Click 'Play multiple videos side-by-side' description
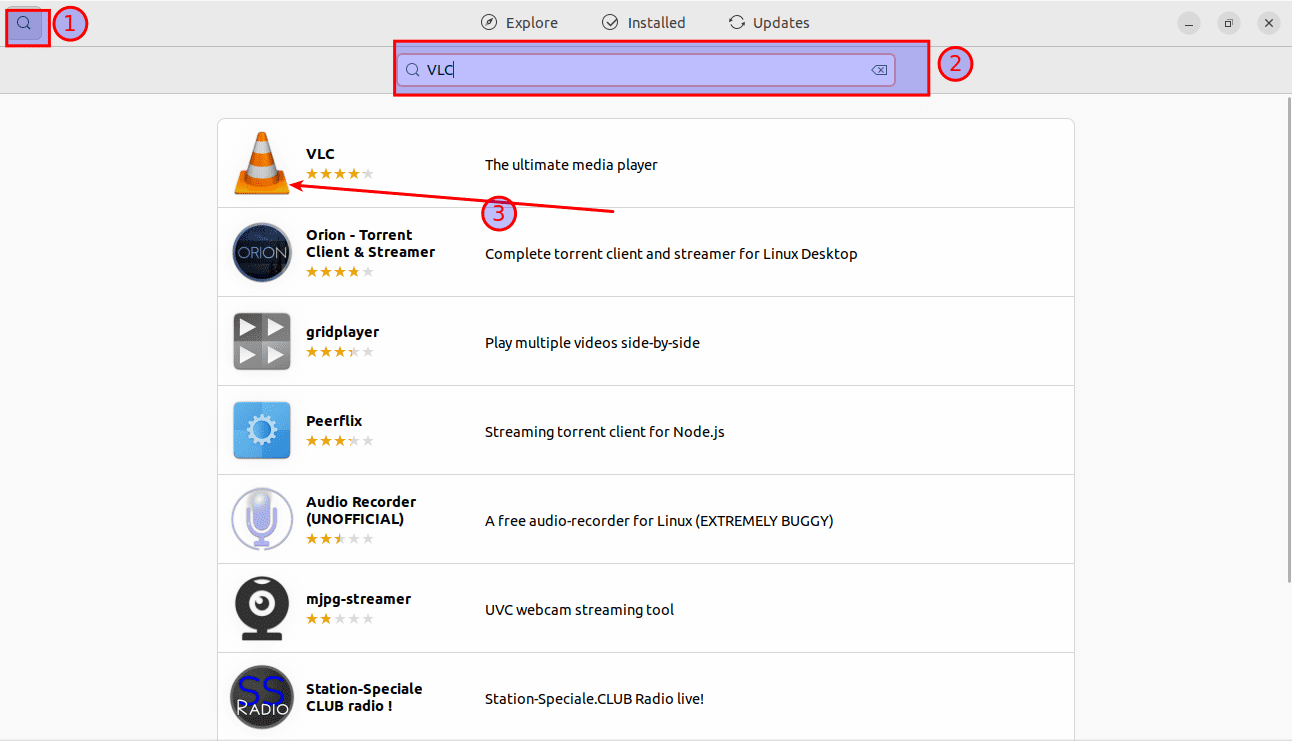This screenshot has width=1292, height=741. pyautogui.click(x=592, y=343)
